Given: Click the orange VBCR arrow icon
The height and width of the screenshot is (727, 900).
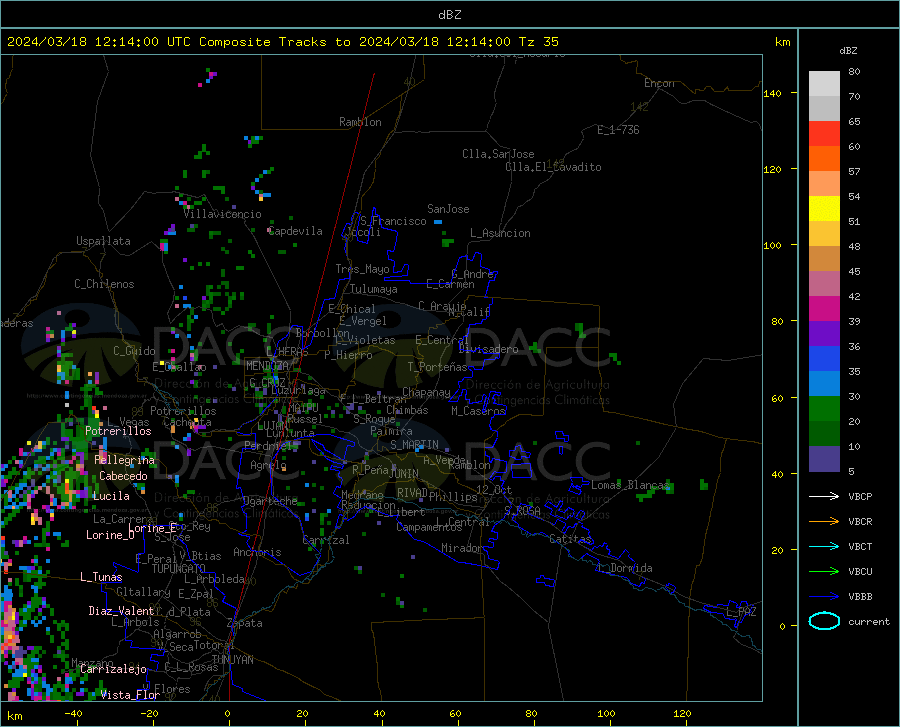Looking at the screenshot, I should (x=824, y=522).
